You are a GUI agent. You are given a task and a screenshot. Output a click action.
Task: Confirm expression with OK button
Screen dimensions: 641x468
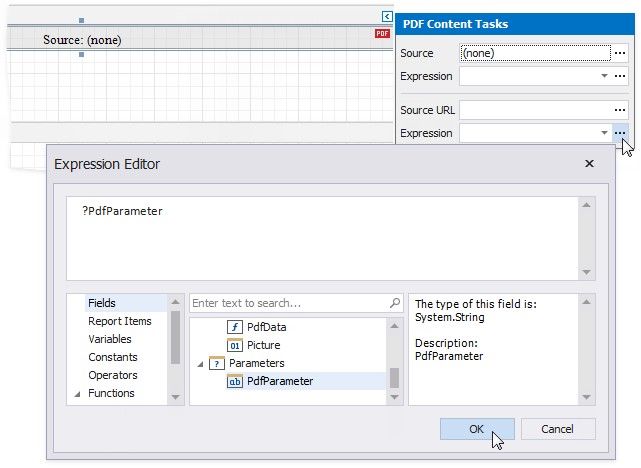477,429
